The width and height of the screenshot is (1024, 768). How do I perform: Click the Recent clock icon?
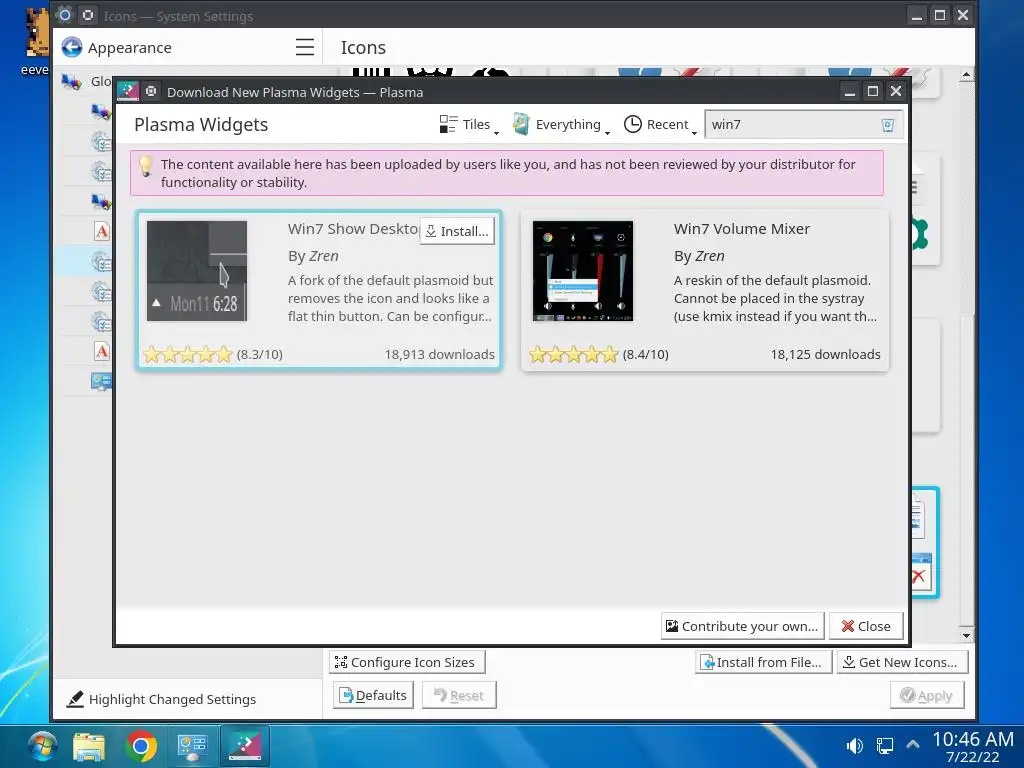[632, 124]
